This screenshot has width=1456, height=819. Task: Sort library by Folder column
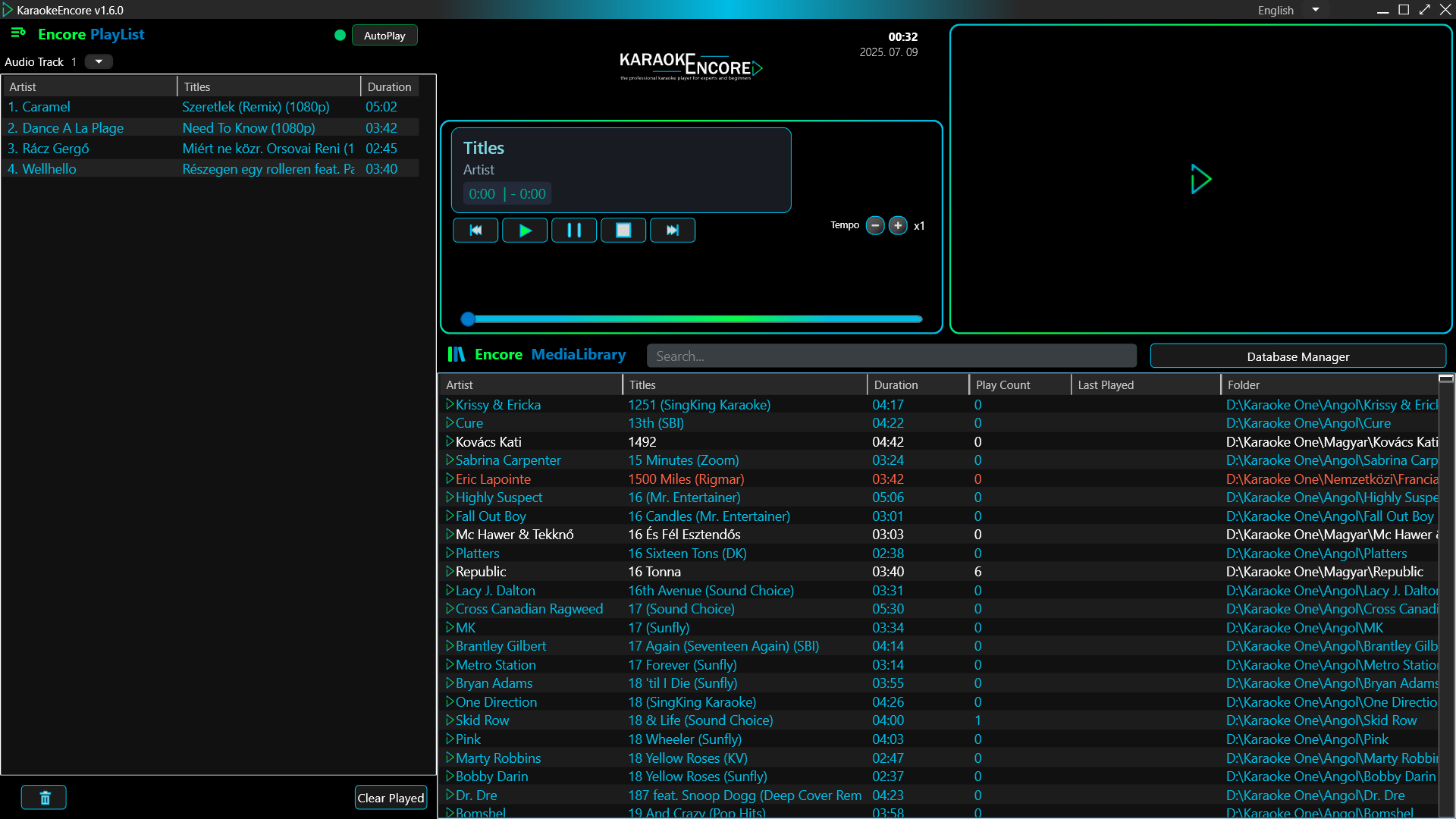[x=1329, y=385]
